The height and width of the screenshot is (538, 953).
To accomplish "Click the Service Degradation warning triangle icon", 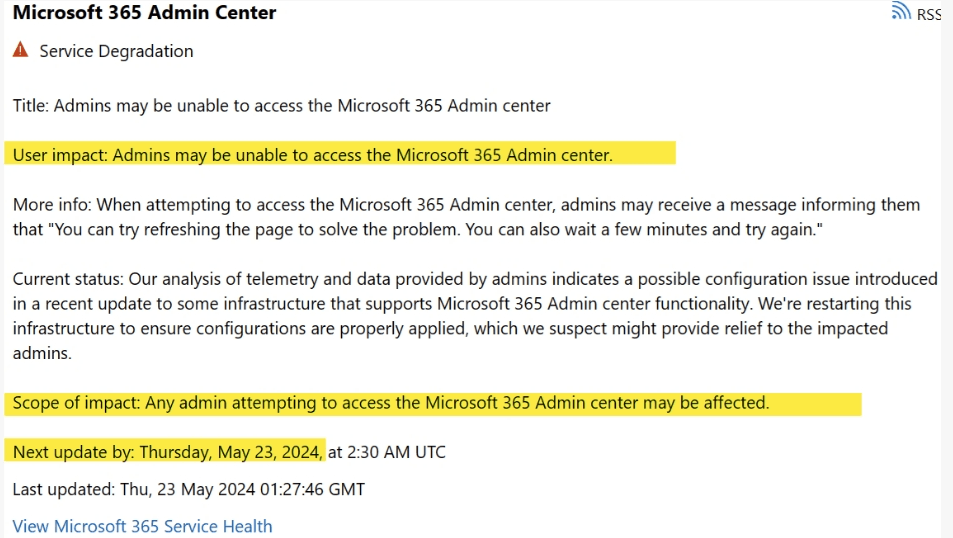I will (21, 51).
